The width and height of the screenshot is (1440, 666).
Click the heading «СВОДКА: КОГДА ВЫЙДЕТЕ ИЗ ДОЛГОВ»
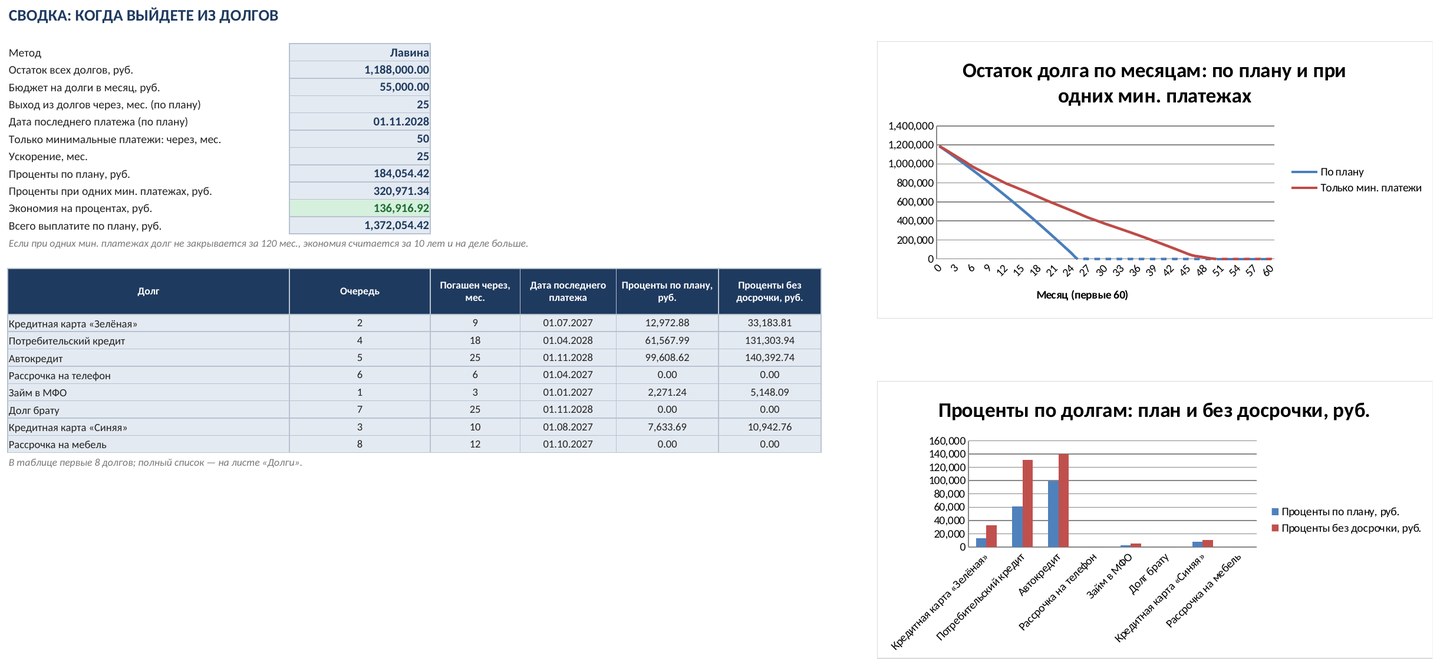(143, 16)
